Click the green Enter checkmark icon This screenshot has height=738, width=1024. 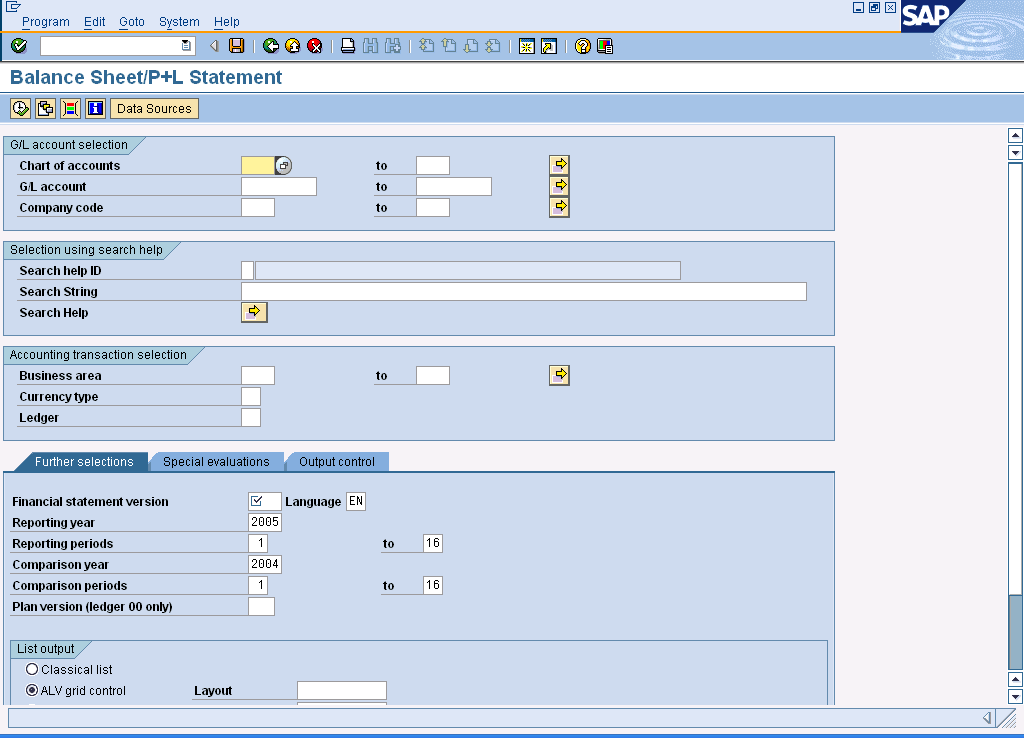click(19, 46)
